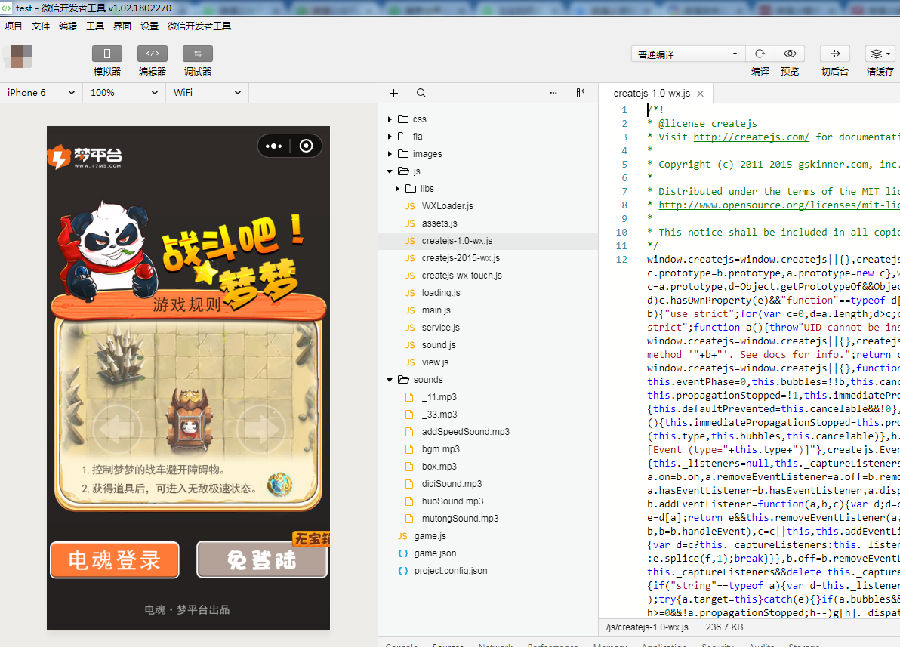Open game.json in the file tree
This screenshot has width=900, height=647.
pos(435,553)
